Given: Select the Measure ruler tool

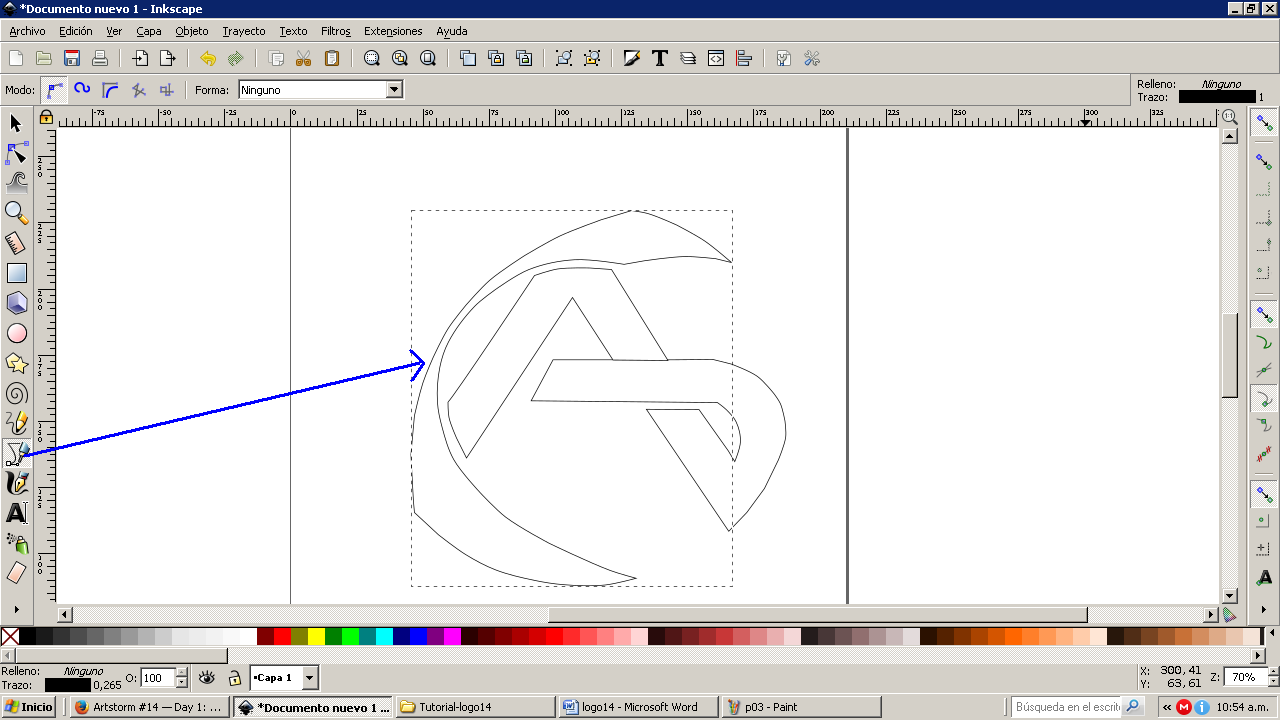Looking at the screenshot, I should 16,243.
